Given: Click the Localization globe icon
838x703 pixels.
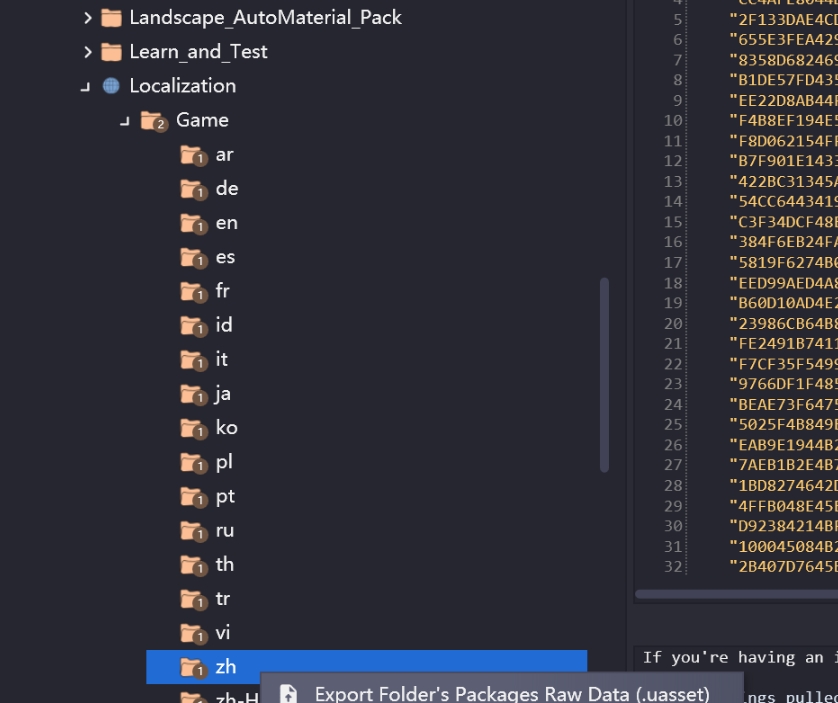Looking at the screenshot, I should (x=111, y=86).
